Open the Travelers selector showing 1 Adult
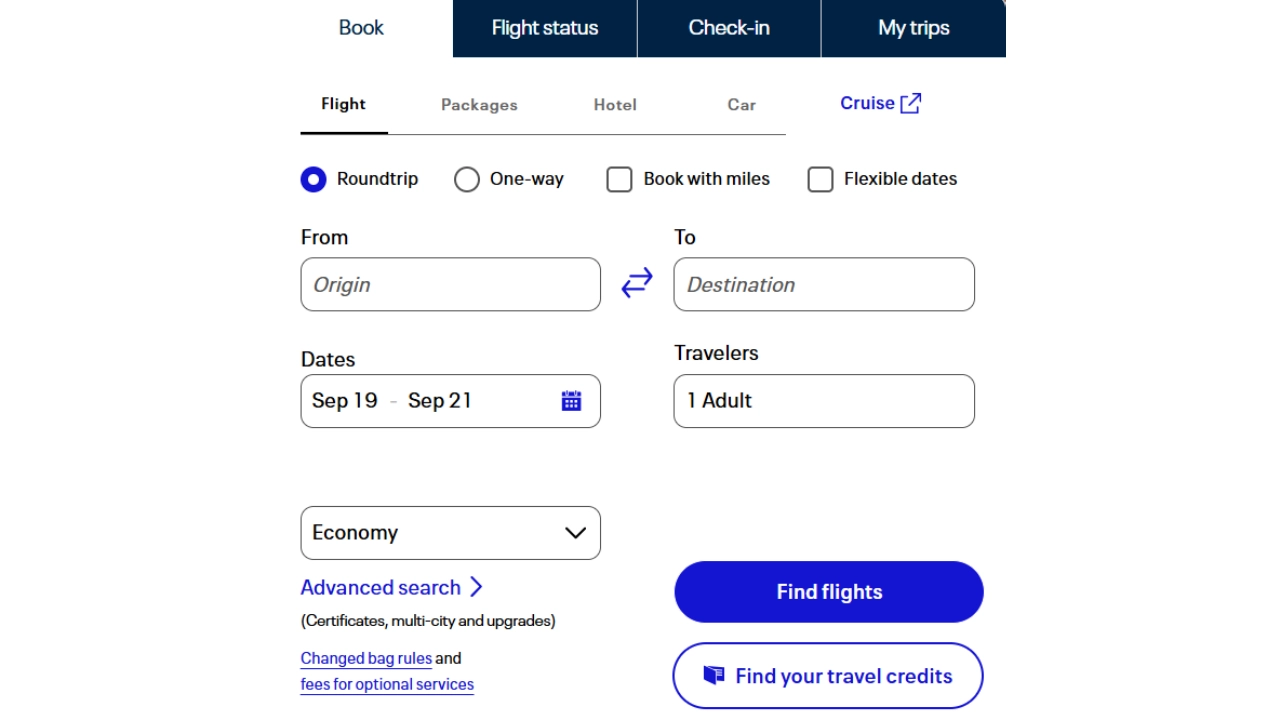The height and width of the screenshot is (720, 1280). [823, 401]
